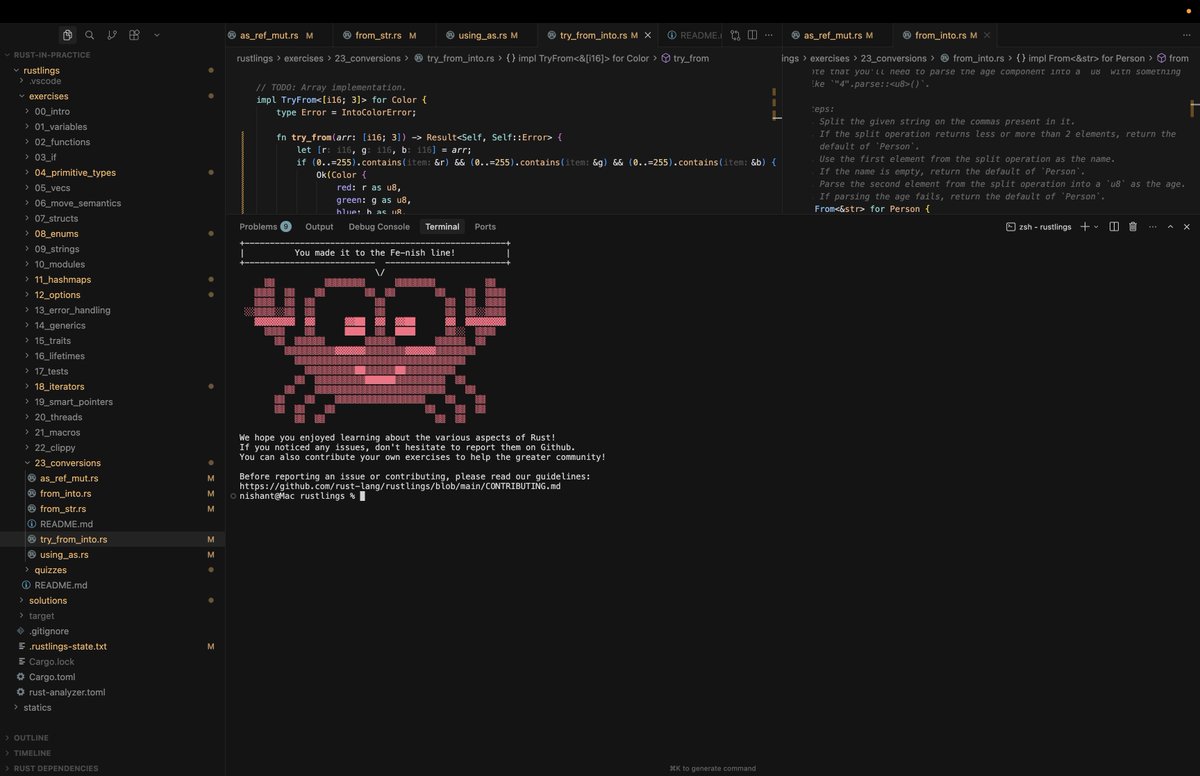Open .gitignore in the file tree
1200x776 pixels.
point(48,631)
